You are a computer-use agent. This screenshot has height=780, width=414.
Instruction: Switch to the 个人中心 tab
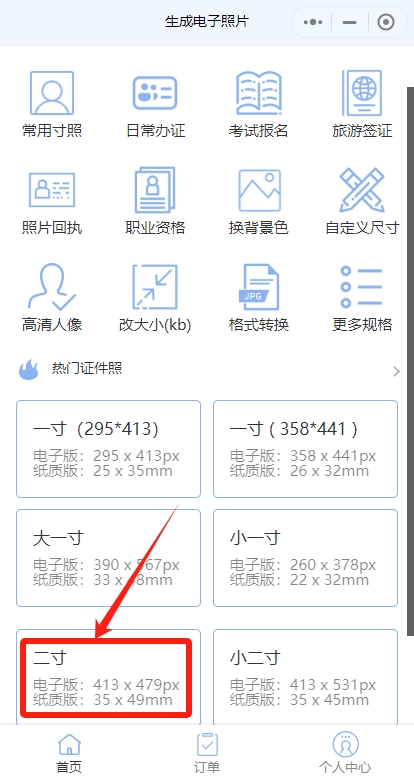pyautogui.click(x=345, y=753)
